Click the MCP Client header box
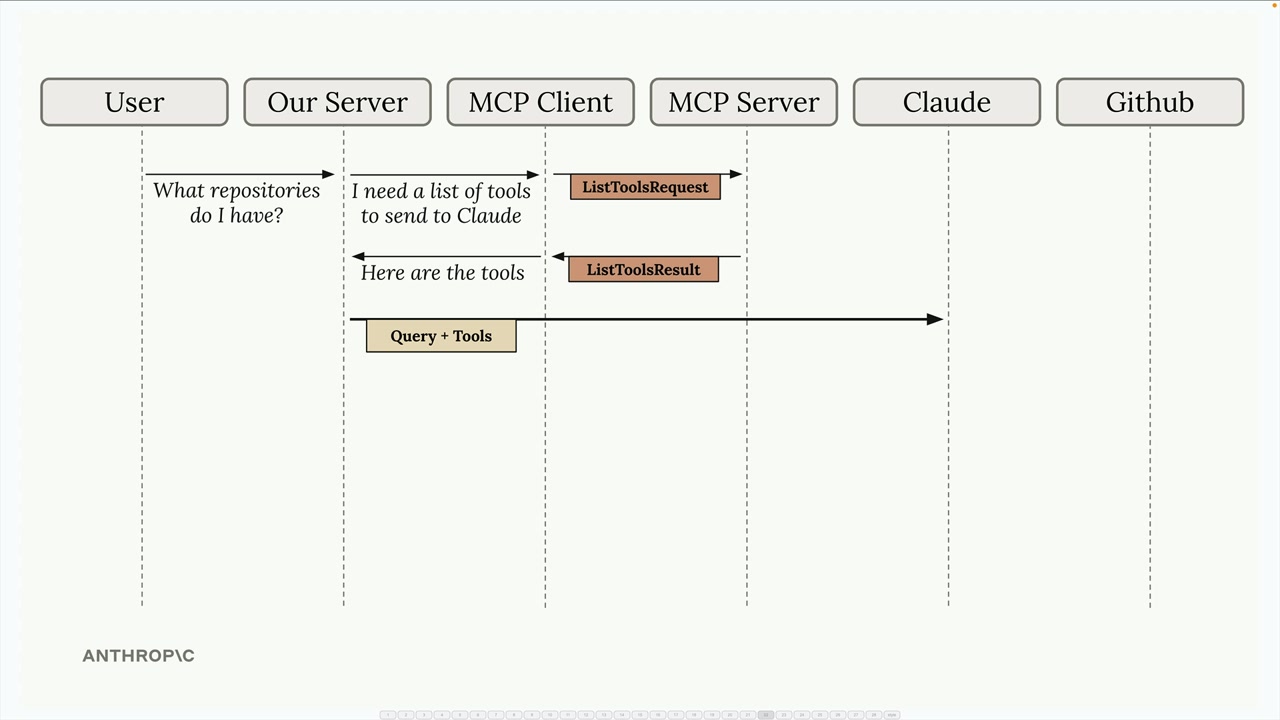This screenshot has width=1280, height=720. [540, 102]
